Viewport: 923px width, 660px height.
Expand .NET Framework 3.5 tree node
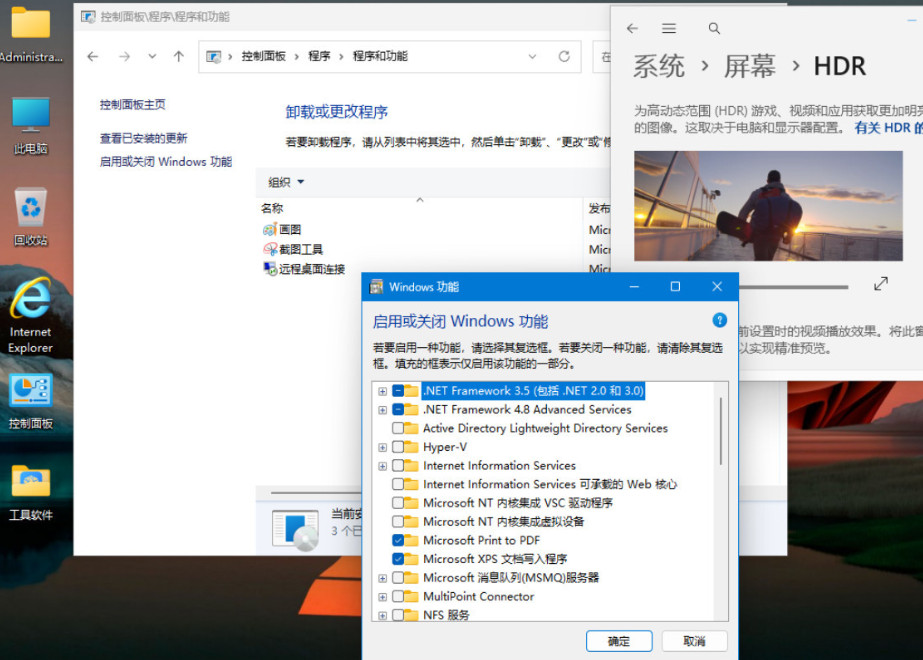point(383,391)
